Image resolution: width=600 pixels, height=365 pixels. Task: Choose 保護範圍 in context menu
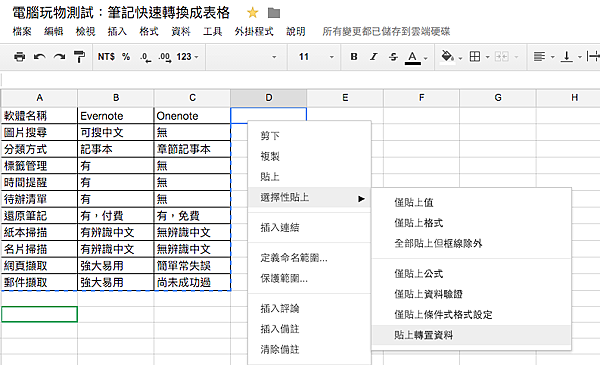click(x=310, y=279)
